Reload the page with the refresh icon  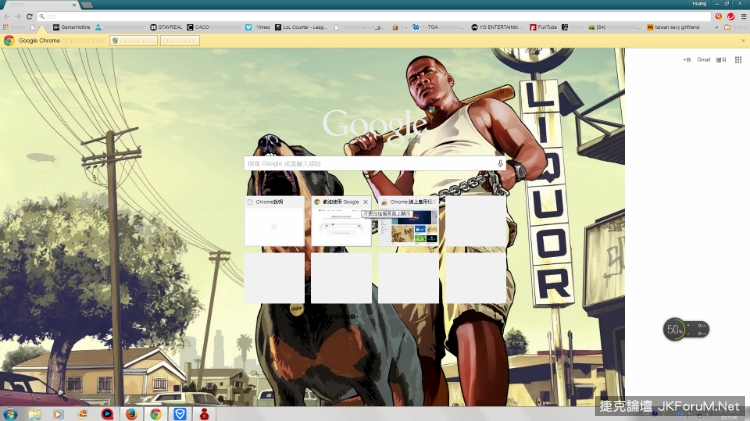coord(29,16)
